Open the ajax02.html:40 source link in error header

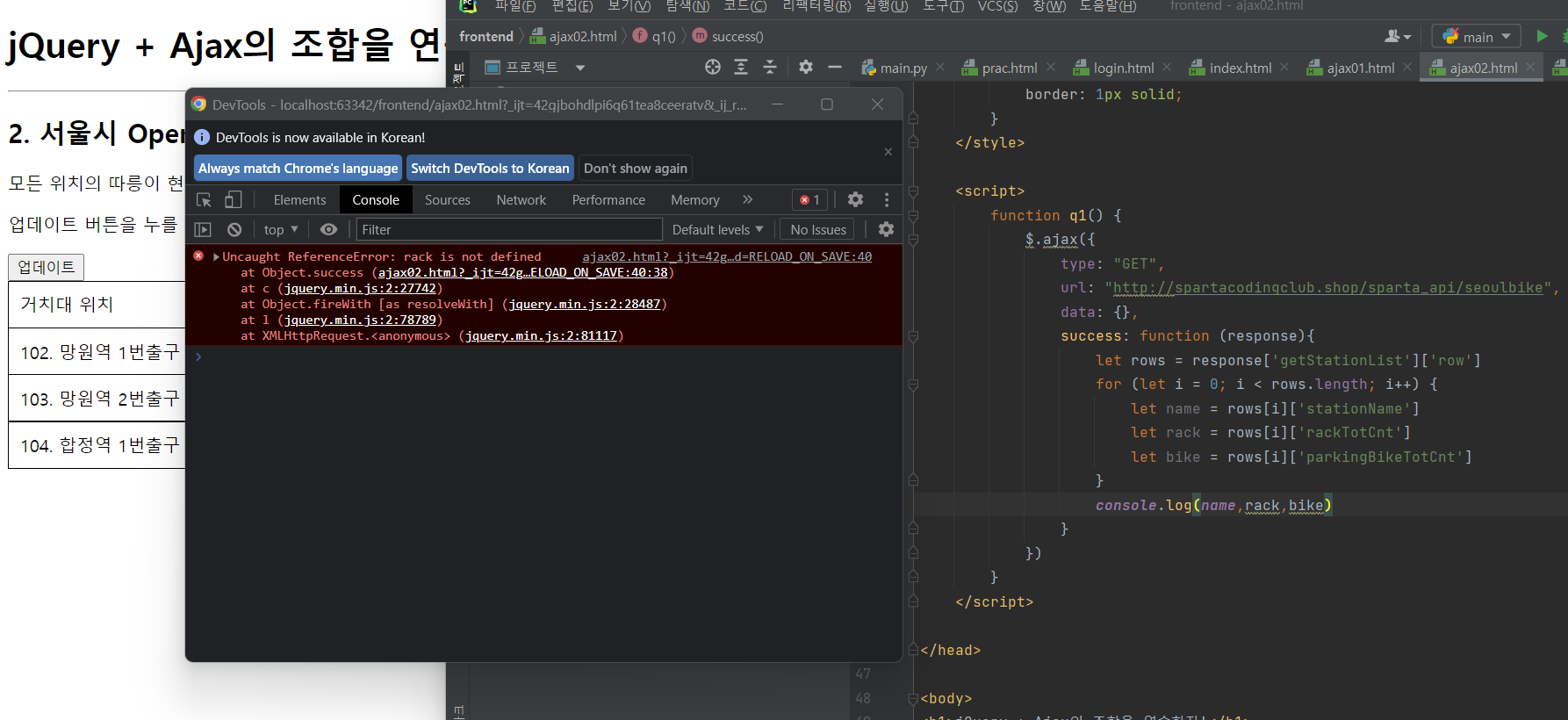(727, 256)
